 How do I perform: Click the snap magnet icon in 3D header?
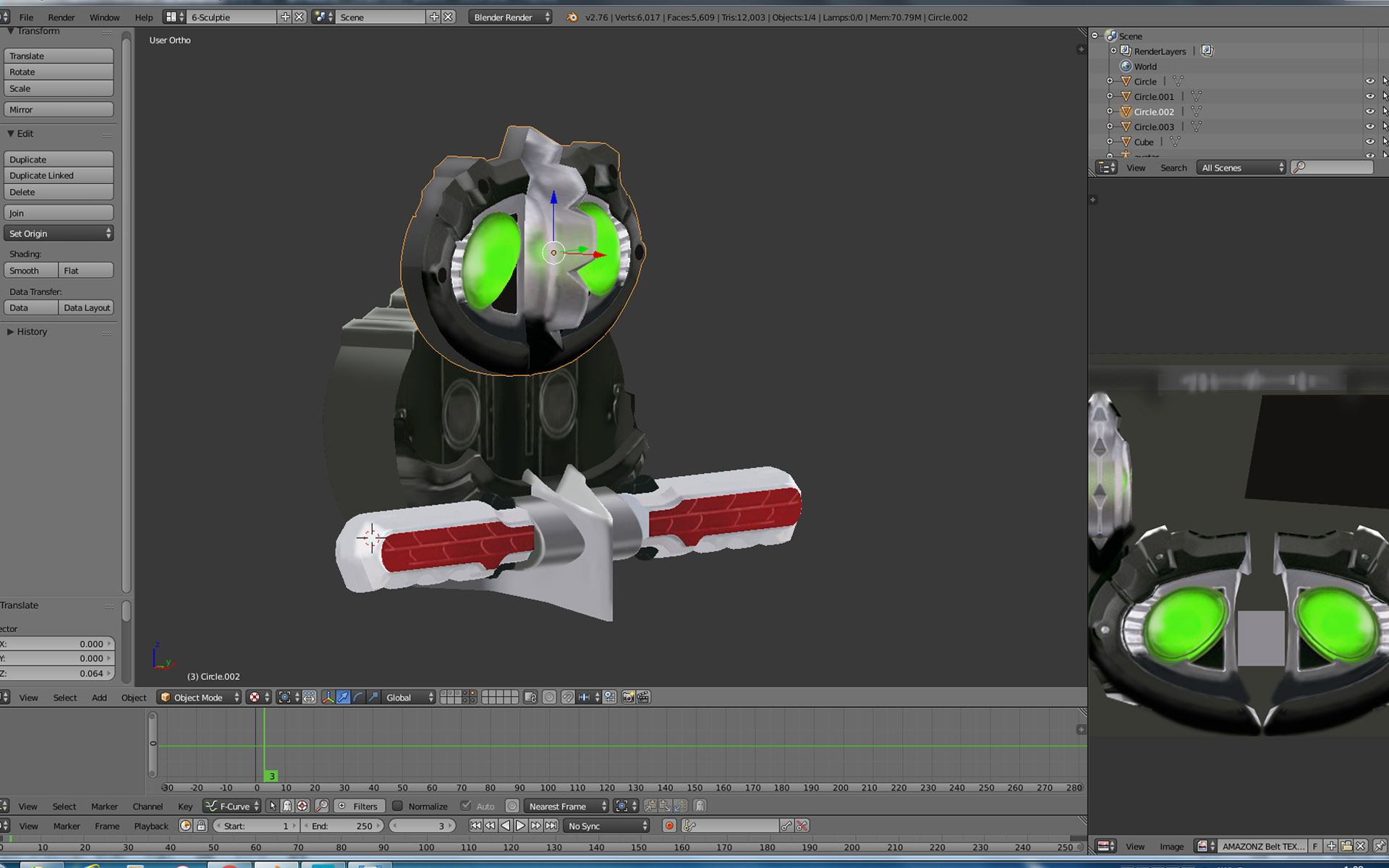coord(568,697)
